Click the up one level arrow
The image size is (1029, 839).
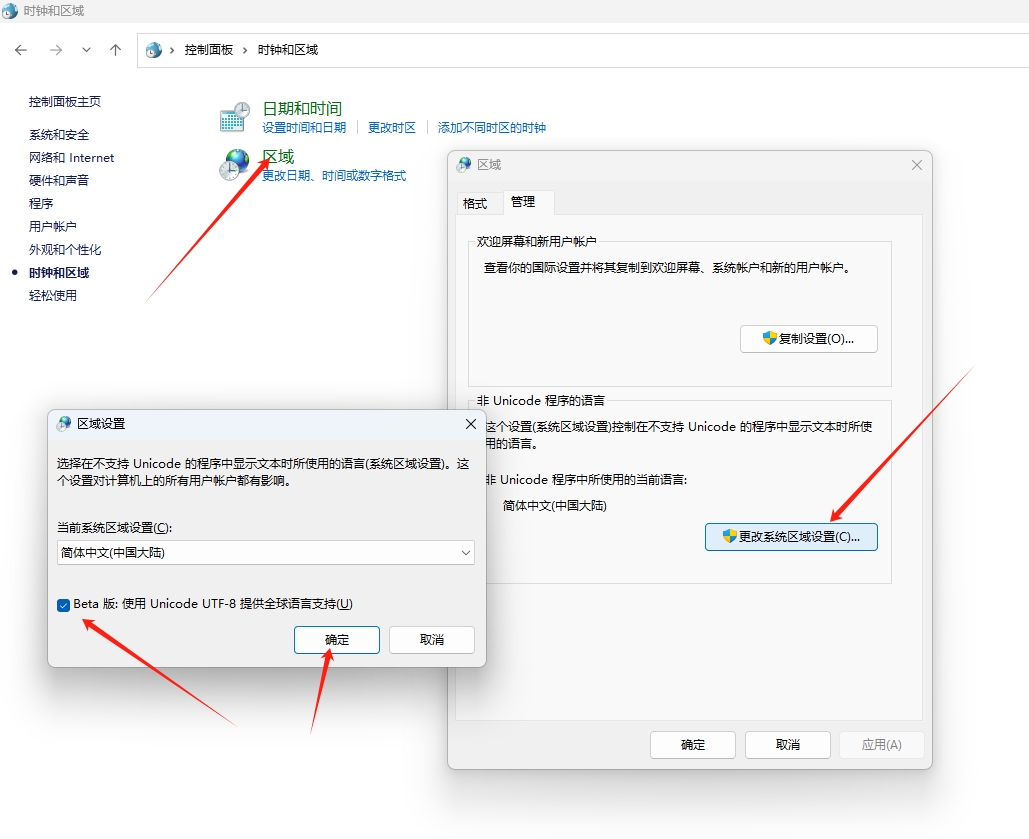[x=116, y=50]
